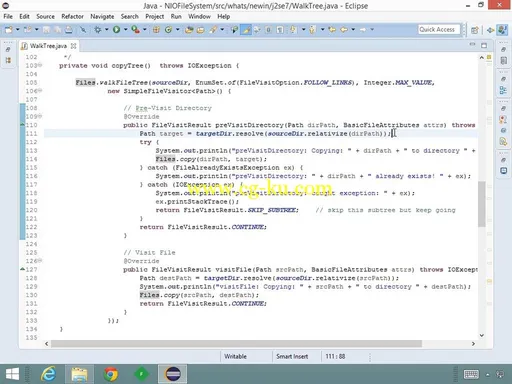Click the Open Perspective icon
This screenshot has width=512, height=384.
pyautogui.click(x=475, y=30)
